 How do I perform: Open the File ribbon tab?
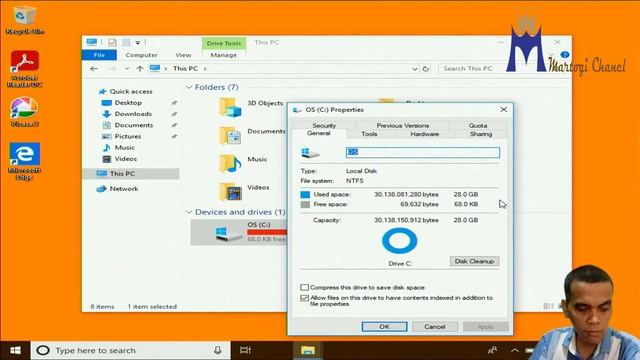point(99,55)
